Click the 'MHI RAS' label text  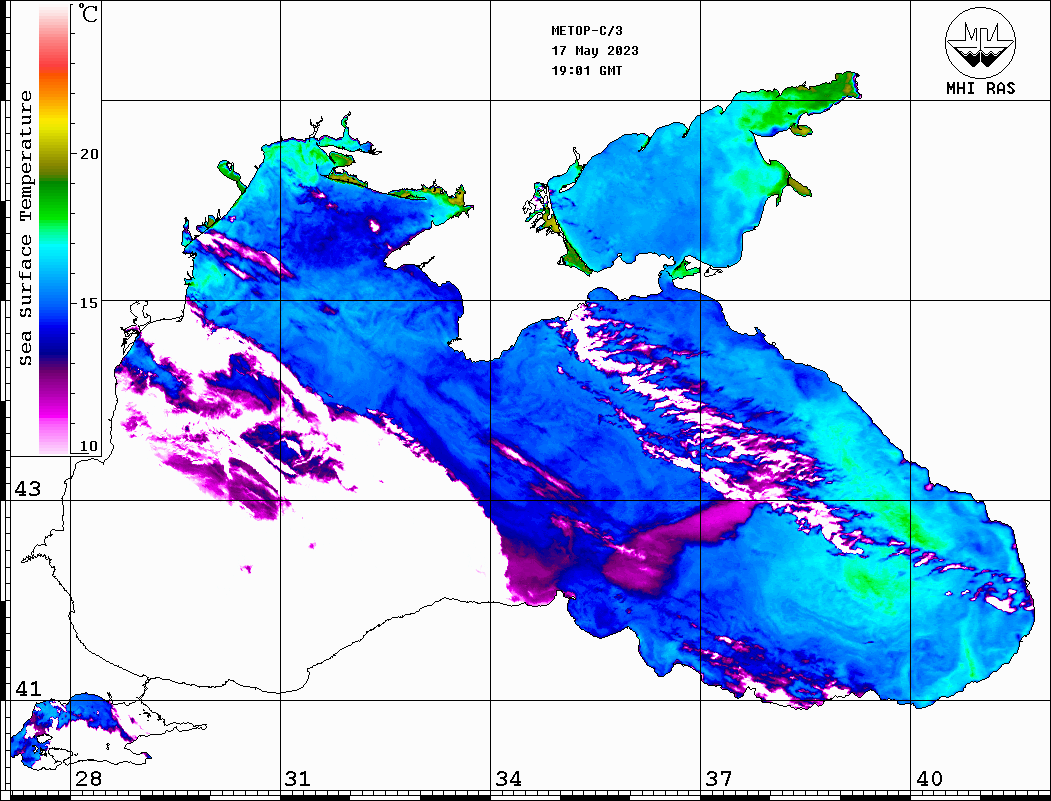980,88
